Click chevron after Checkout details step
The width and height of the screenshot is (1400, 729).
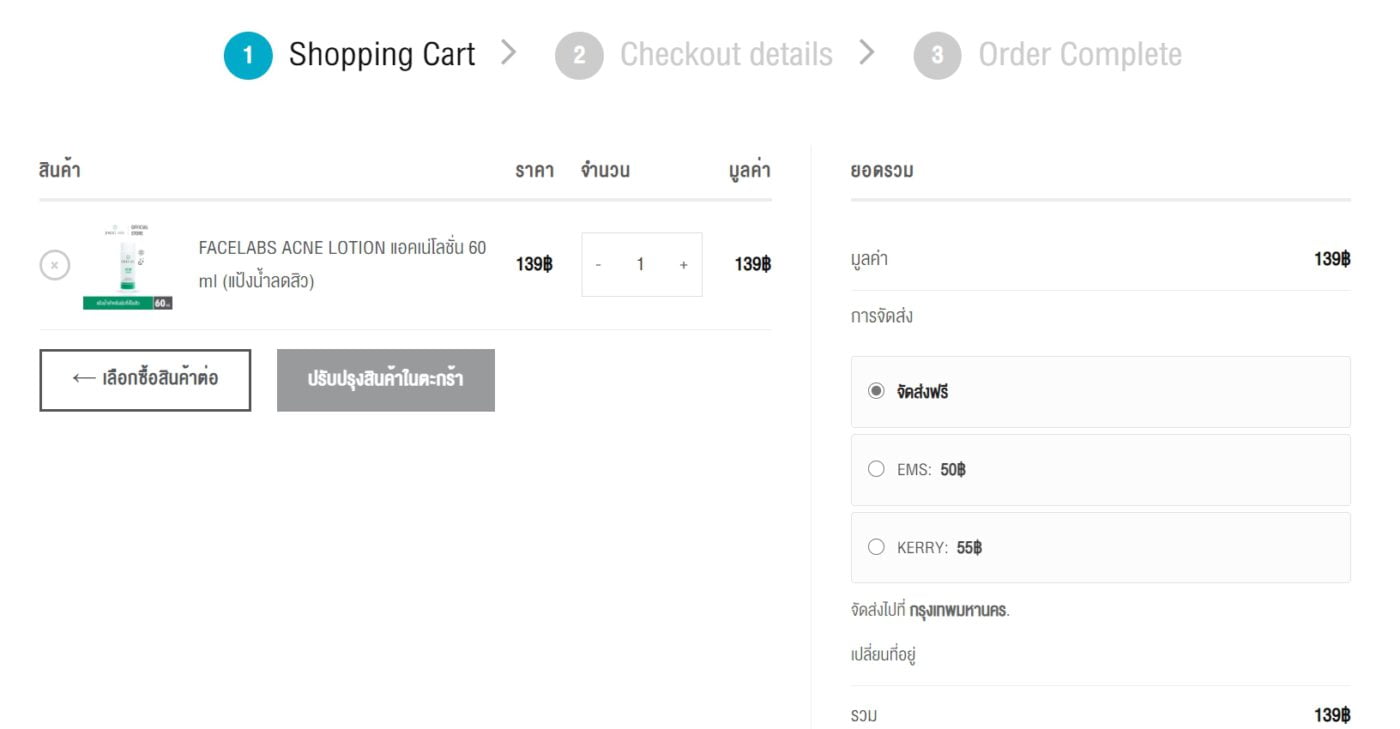867,52
